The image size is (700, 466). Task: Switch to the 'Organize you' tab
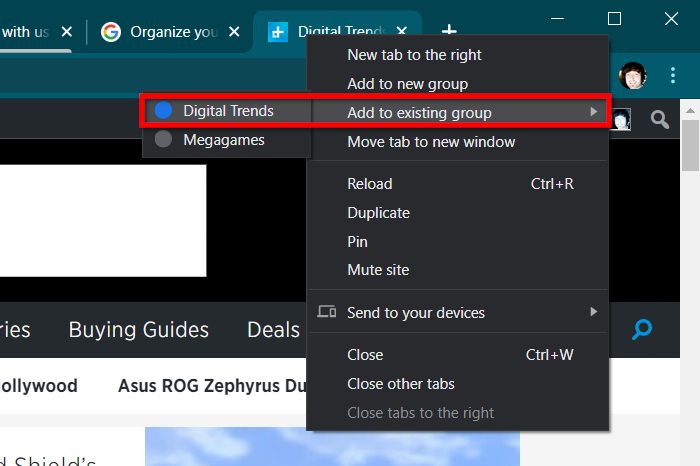(x=170, y=32)
